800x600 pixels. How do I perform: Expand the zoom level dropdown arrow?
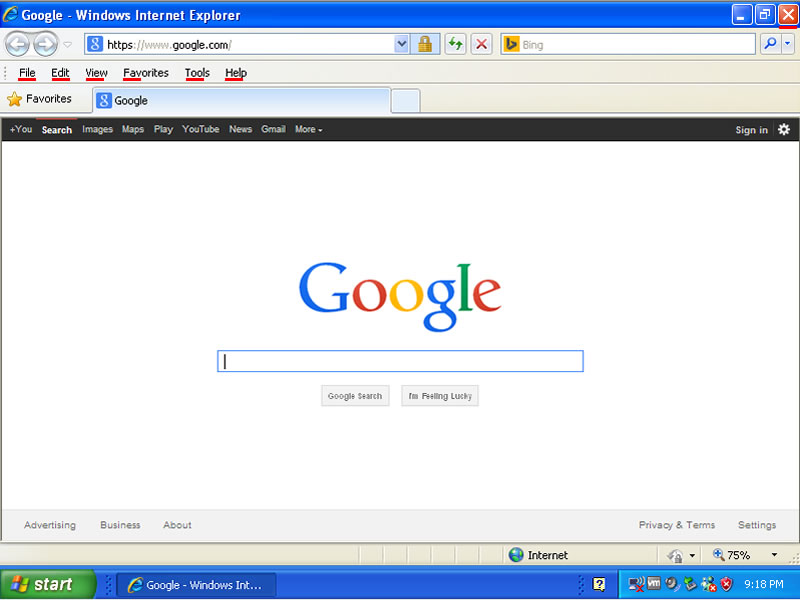[774, 555]
